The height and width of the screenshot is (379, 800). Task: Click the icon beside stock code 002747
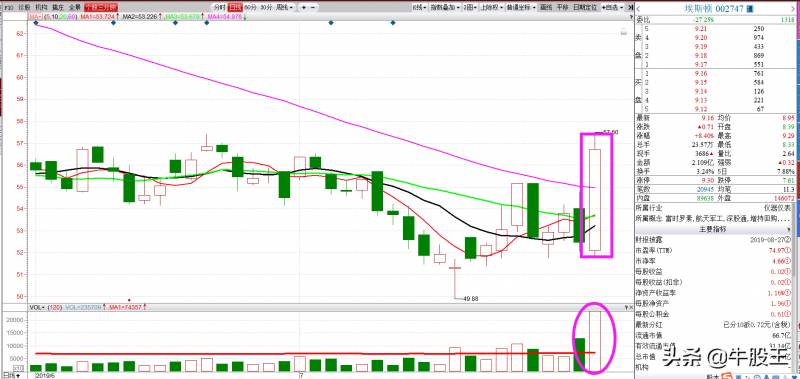[x=749, y=8]
